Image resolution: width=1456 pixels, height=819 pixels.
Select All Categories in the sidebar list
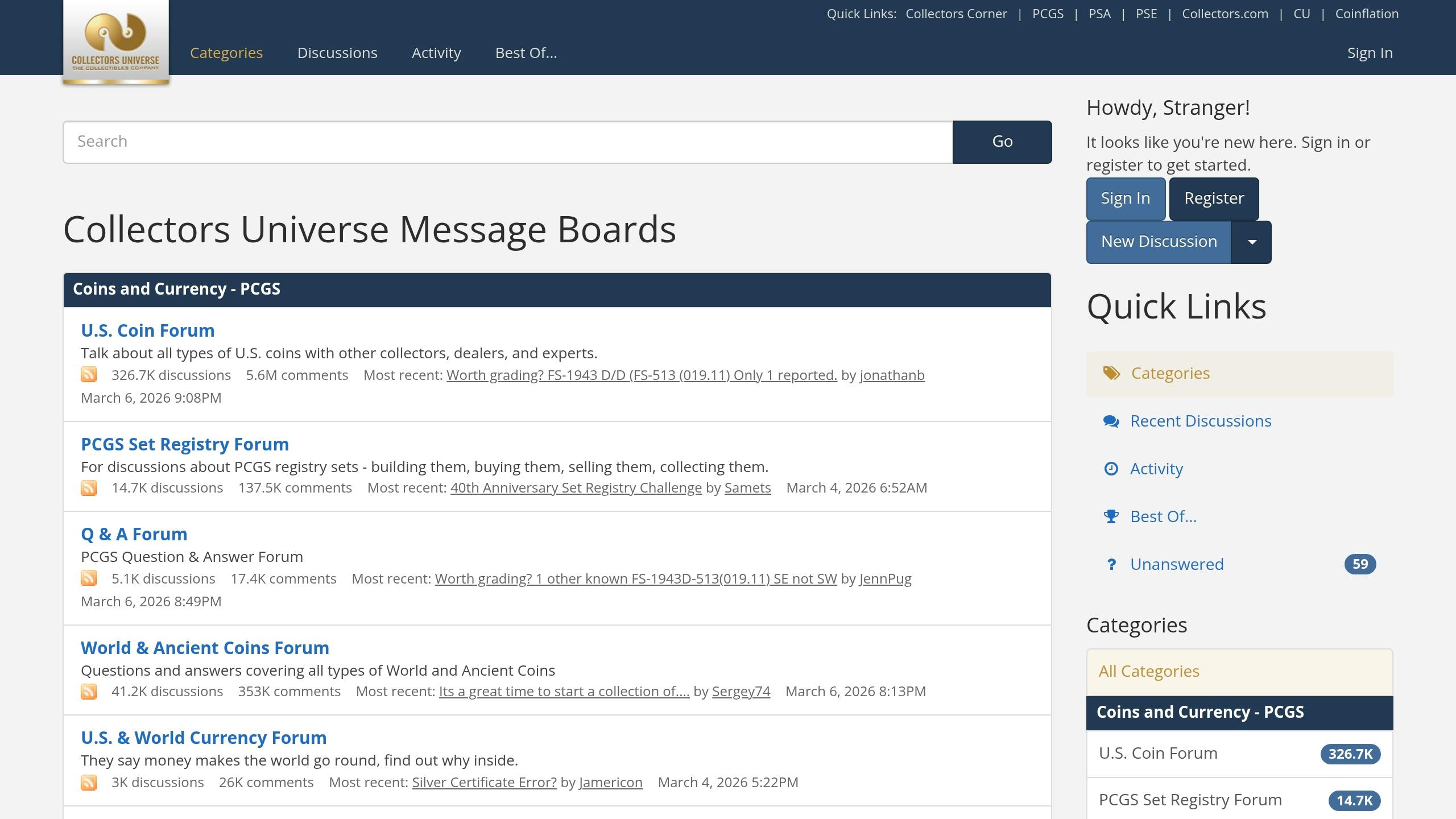pos(1149,671)
